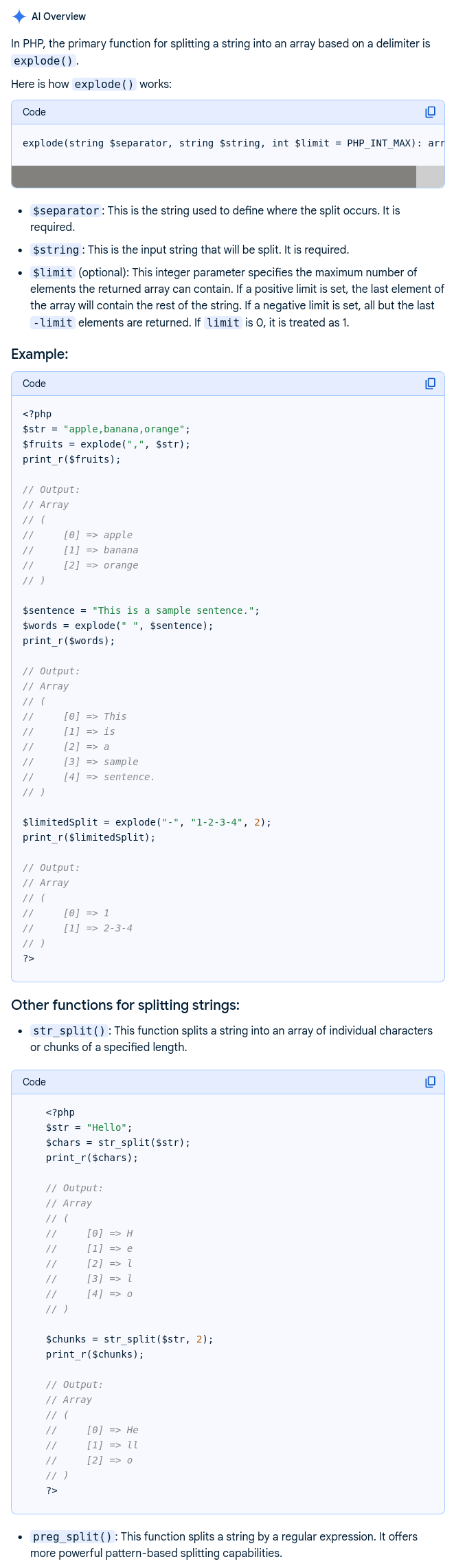Screen dimensions: 454x1568
Task: Click the dark horizontal scrollbar thumb
Action: (x=214, y=177)
